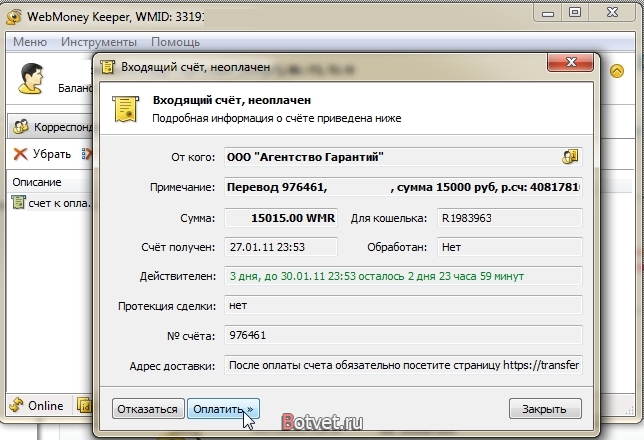Click the Протекция сделки value нет
This screenshot has width=644, height=440.
[x=403, y=305]
